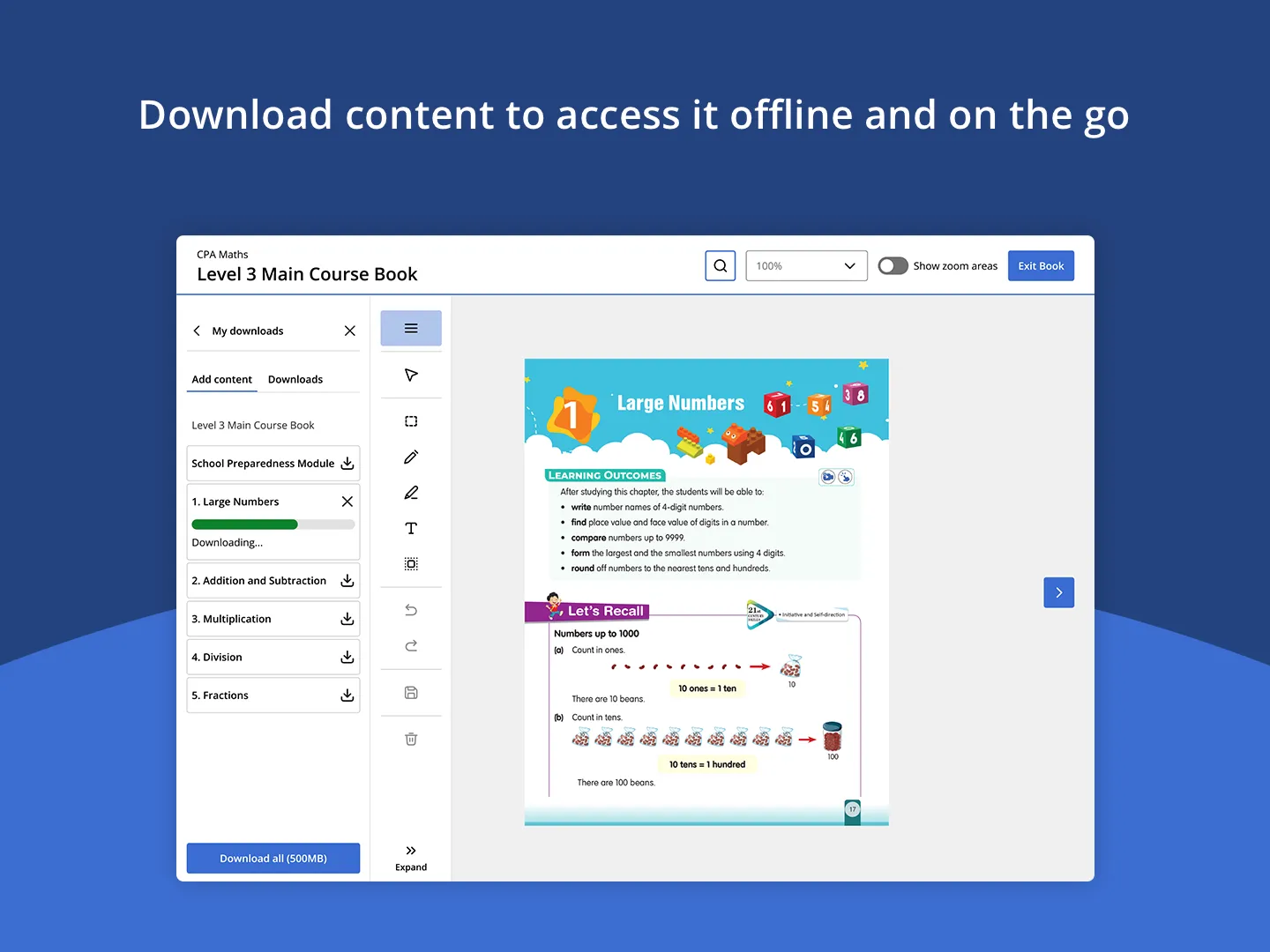Toggle the Show zoom areas switch
This screenshot has width=1270, height=952.
click(893, 266)
